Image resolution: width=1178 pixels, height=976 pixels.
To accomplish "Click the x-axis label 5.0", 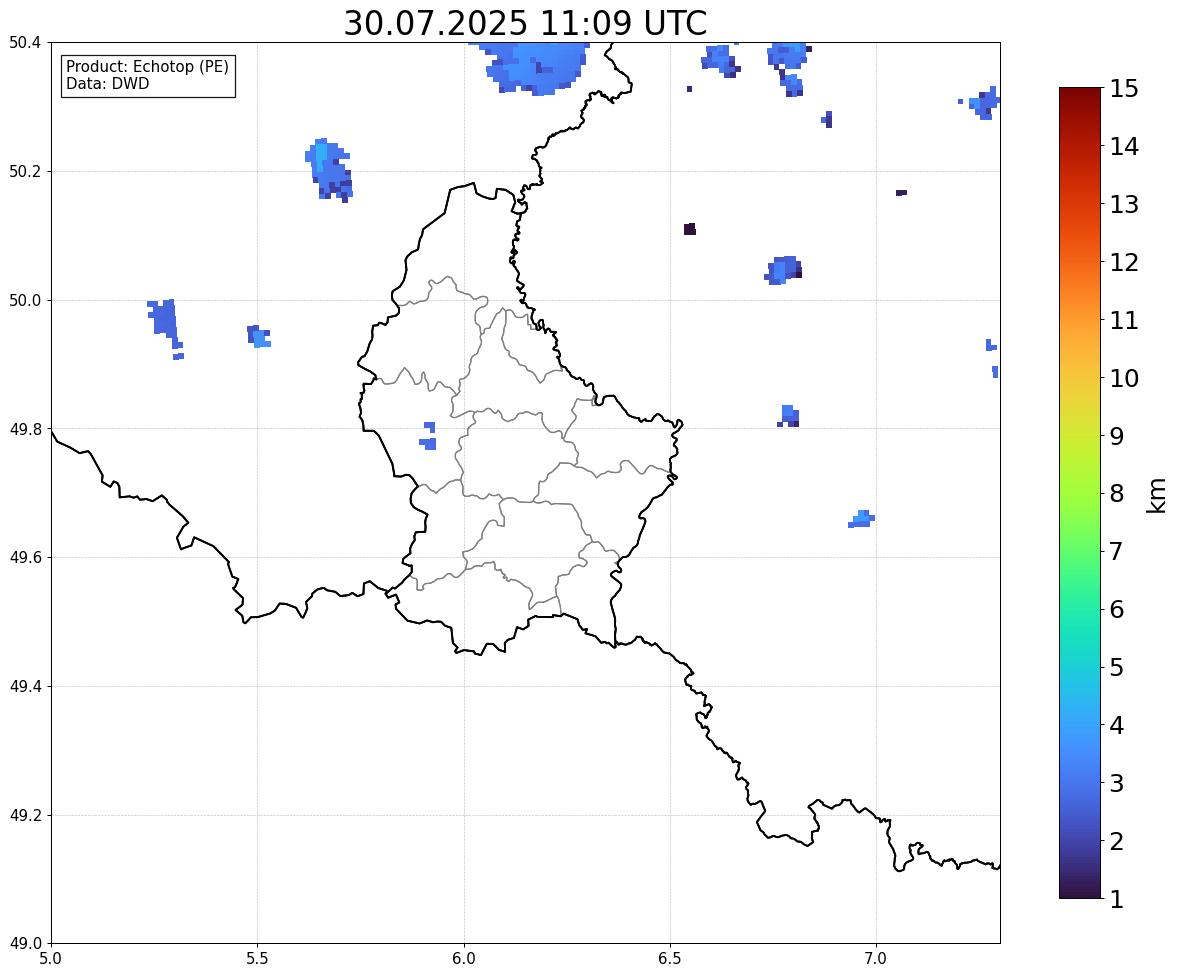I will 50,959.
